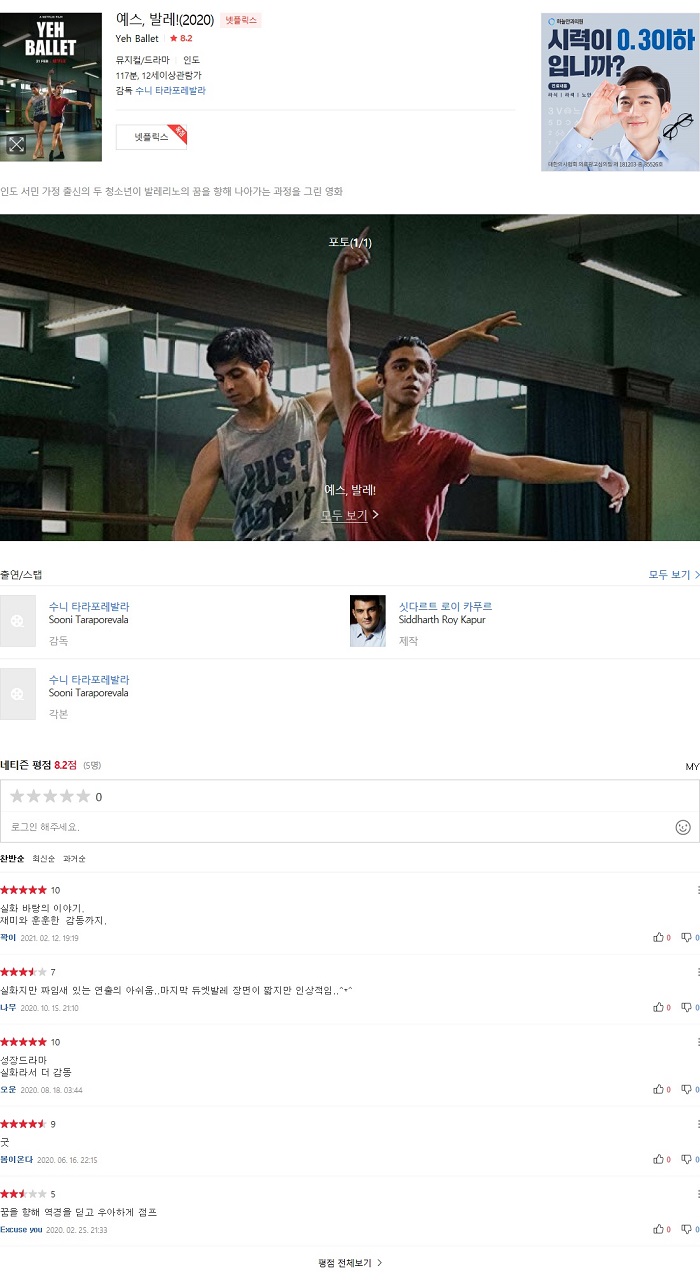Sort reviews by 과거순
The width and height of the screenshot is (700, 1280).
coord(74,859)
